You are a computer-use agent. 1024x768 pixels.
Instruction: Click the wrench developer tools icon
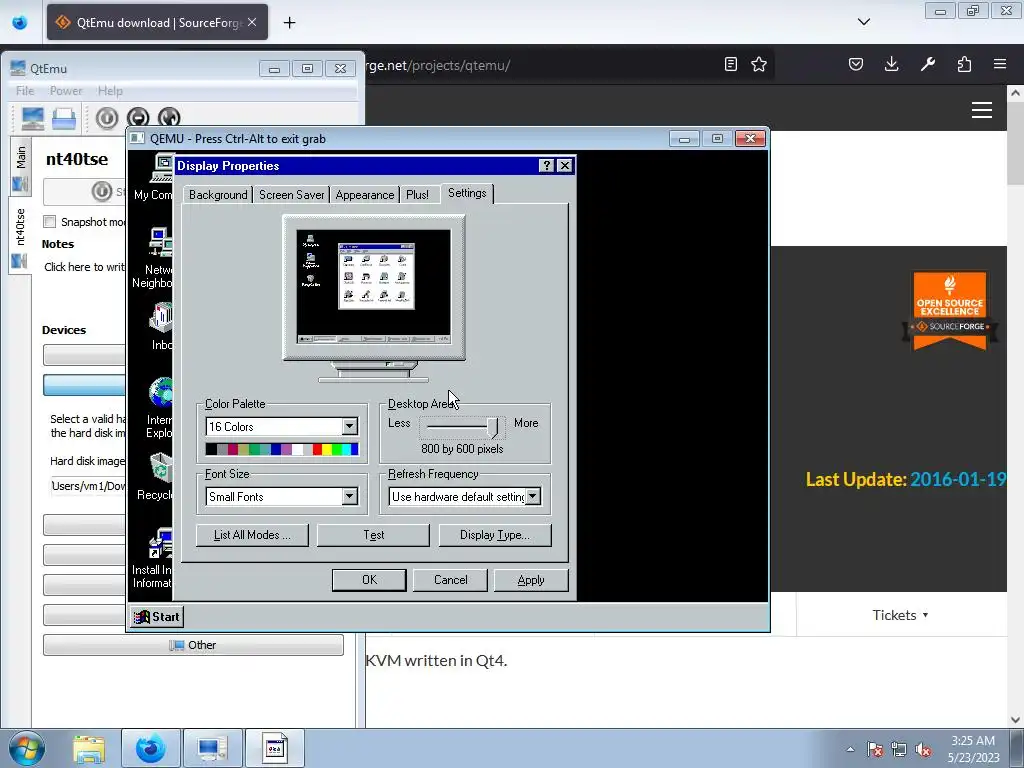tap(928, 64)
